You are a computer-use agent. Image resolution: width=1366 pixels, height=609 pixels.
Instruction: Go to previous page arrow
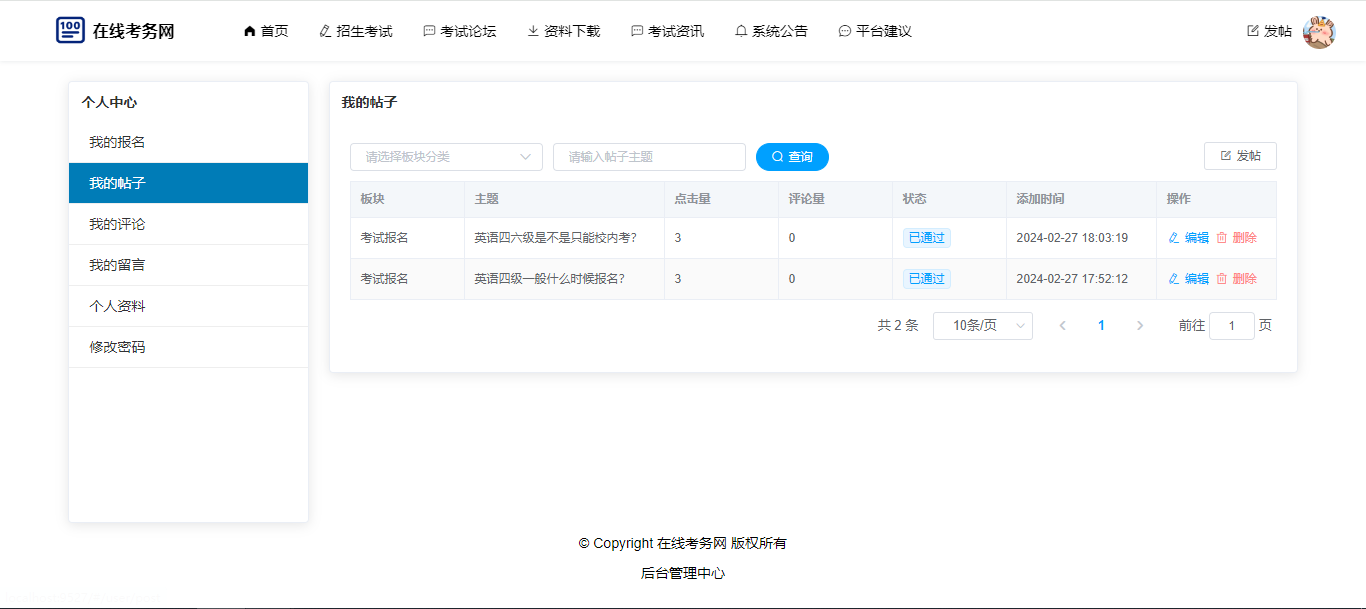[x=1062, y=326]
